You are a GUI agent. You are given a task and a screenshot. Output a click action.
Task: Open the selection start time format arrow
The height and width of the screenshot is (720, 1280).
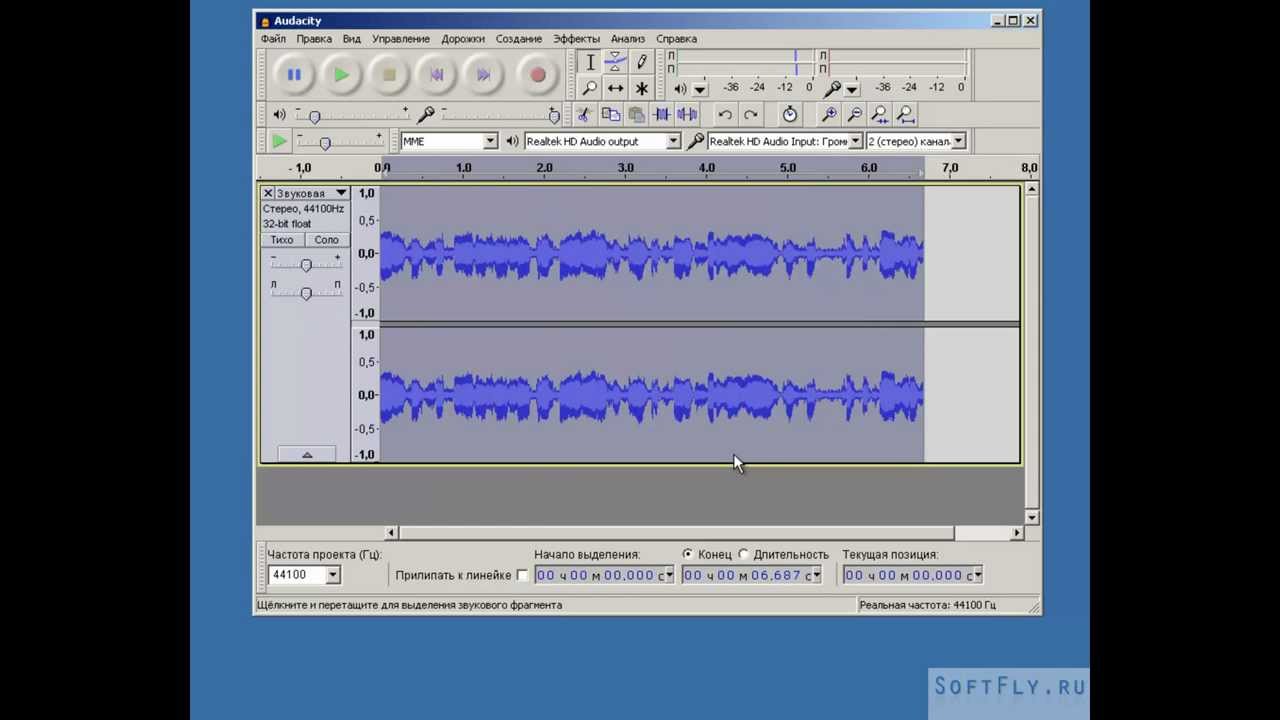[669, 575]
